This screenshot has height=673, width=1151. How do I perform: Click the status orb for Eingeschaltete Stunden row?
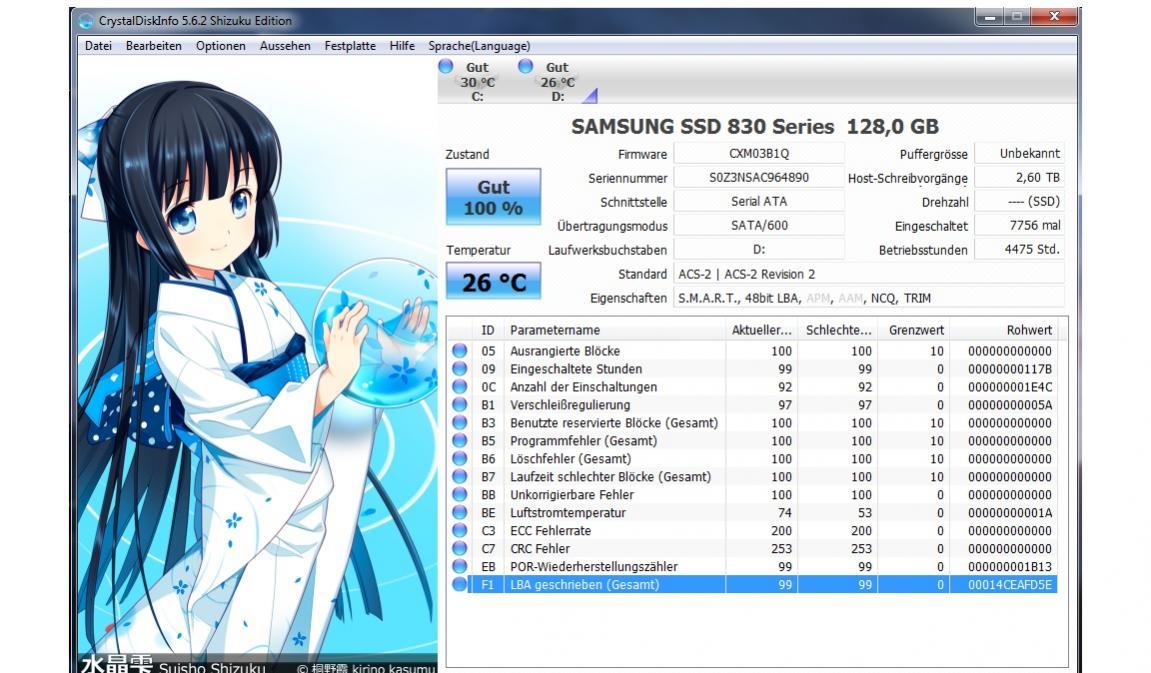(460, 368)
